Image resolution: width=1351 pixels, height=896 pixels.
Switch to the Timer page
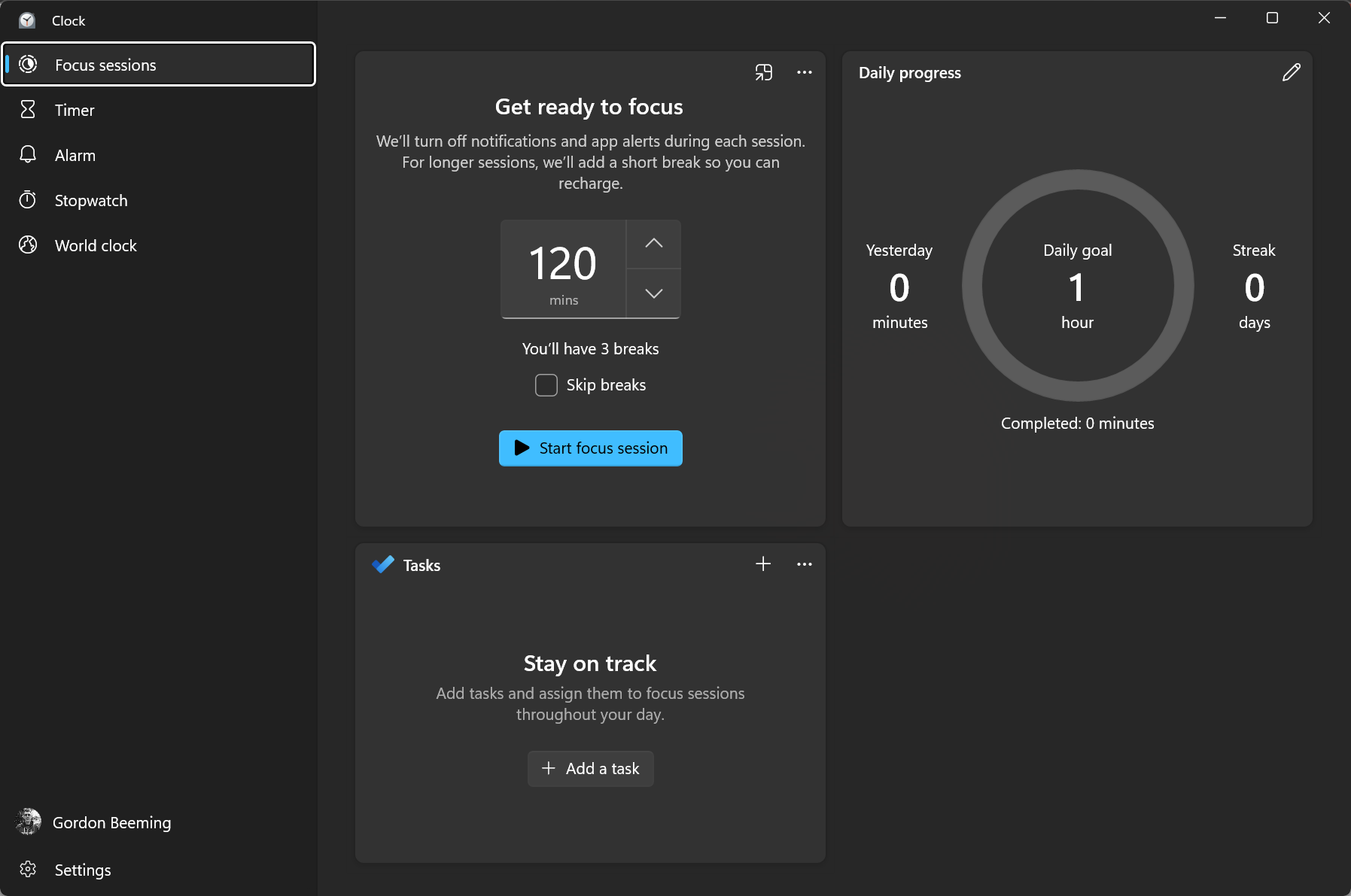tap(75, 111)
